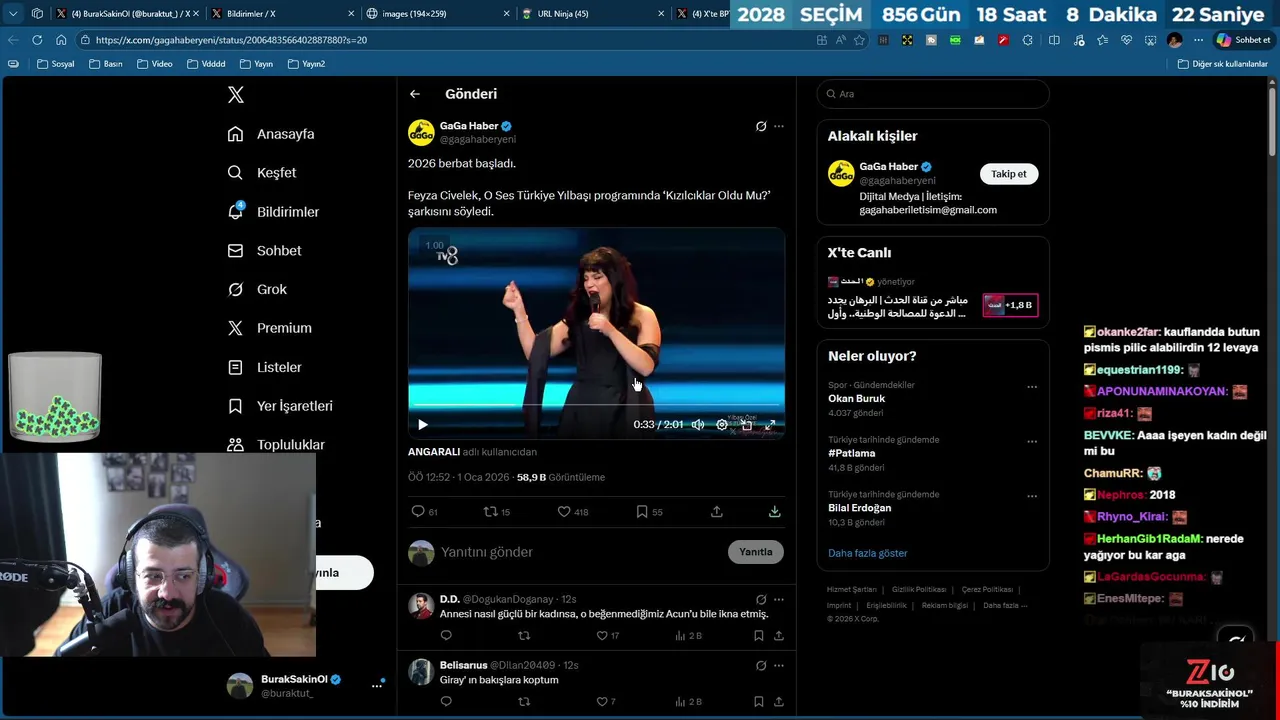
Task: Open Sohbet messages
Action: (264, 251)
